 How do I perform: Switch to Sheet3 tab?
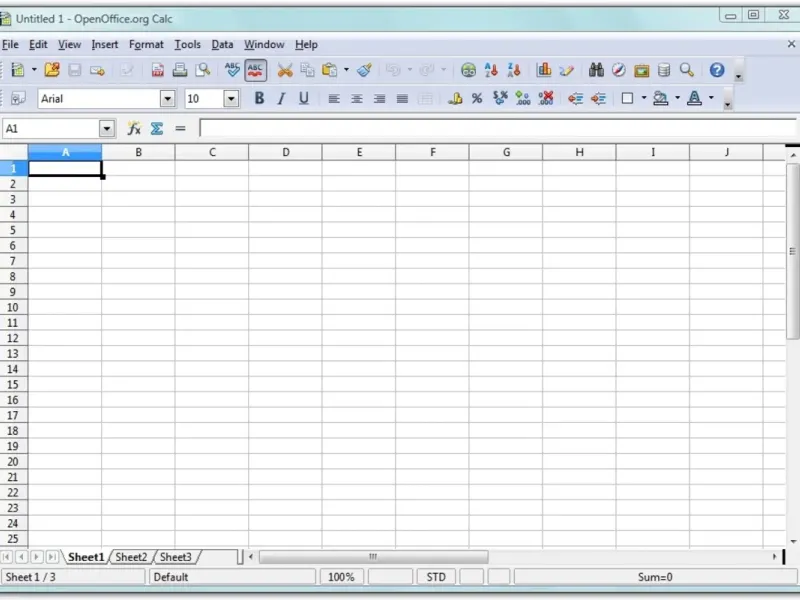click(176, 557)
